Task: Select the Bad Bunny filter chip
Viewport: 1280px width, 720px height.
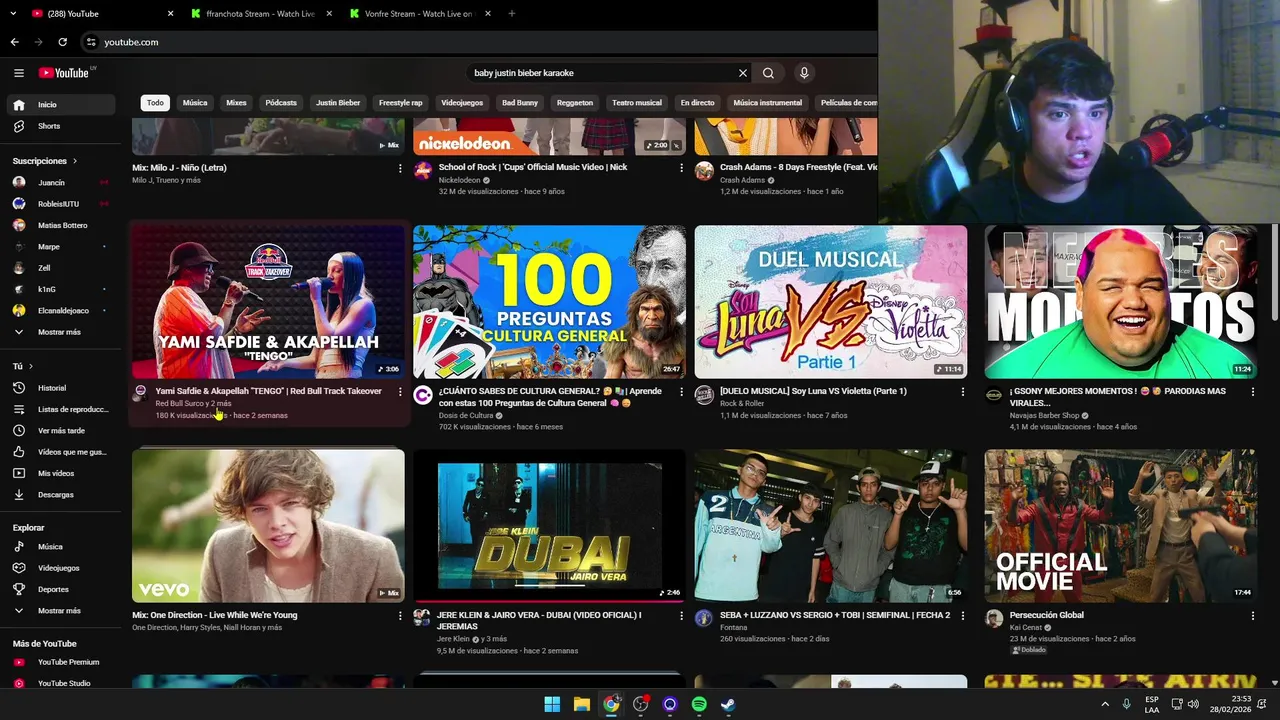Action: pyautogui.click(x=520, y=103)
